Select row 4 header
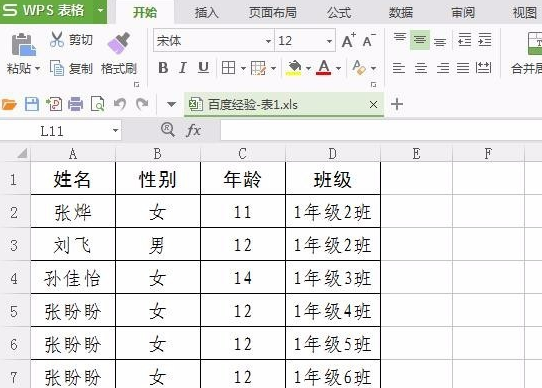 [x=15, y=278]
